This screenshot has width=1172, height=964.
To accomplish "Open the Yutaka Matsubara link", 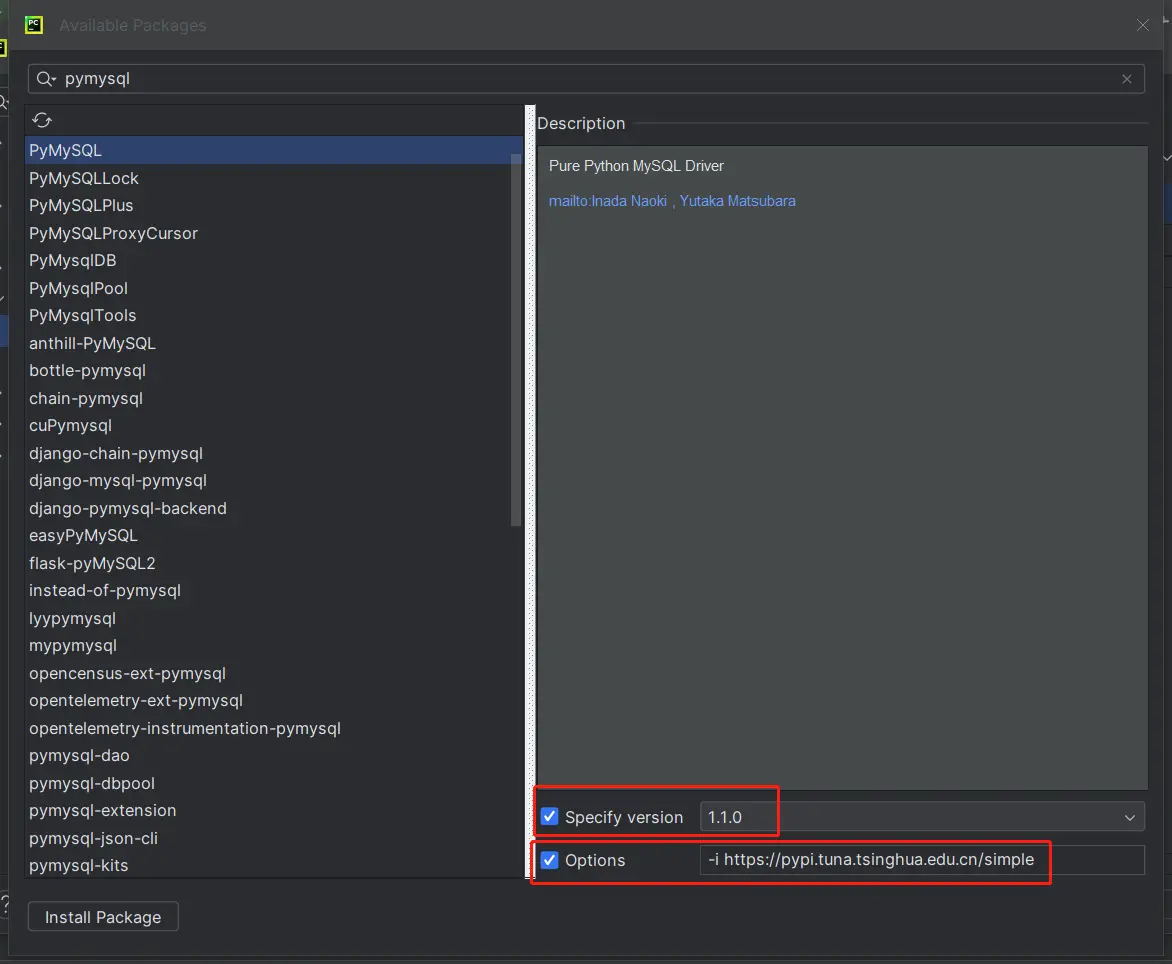I will coord(738,201).
